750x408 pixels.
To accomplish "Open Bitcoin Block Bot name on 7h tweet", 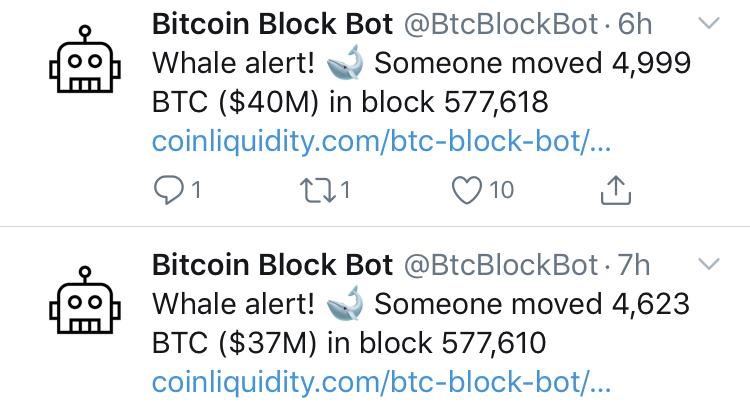I will pos(272,265).
